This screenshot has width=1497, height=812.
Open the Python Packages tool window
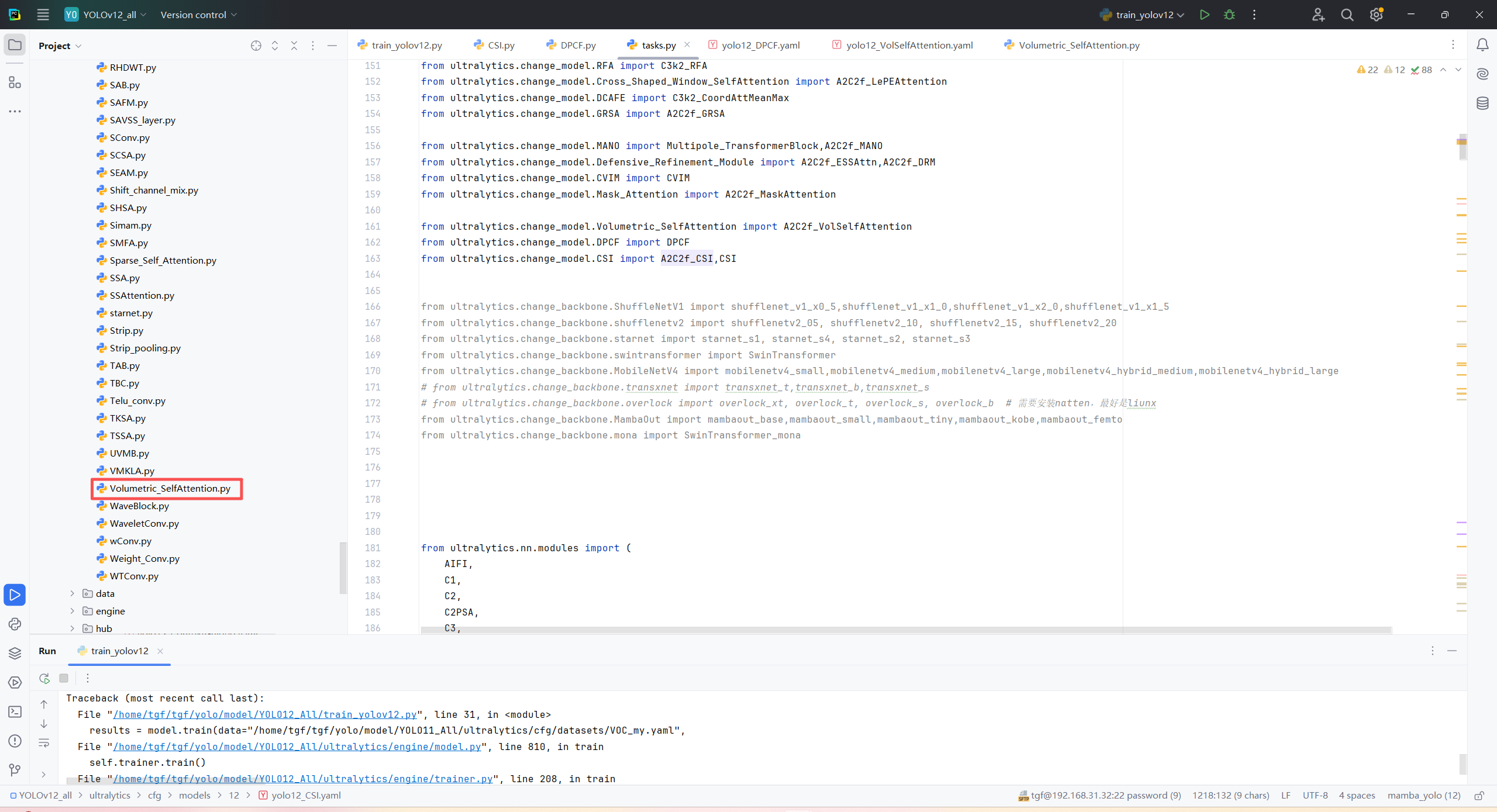(15, 653)
